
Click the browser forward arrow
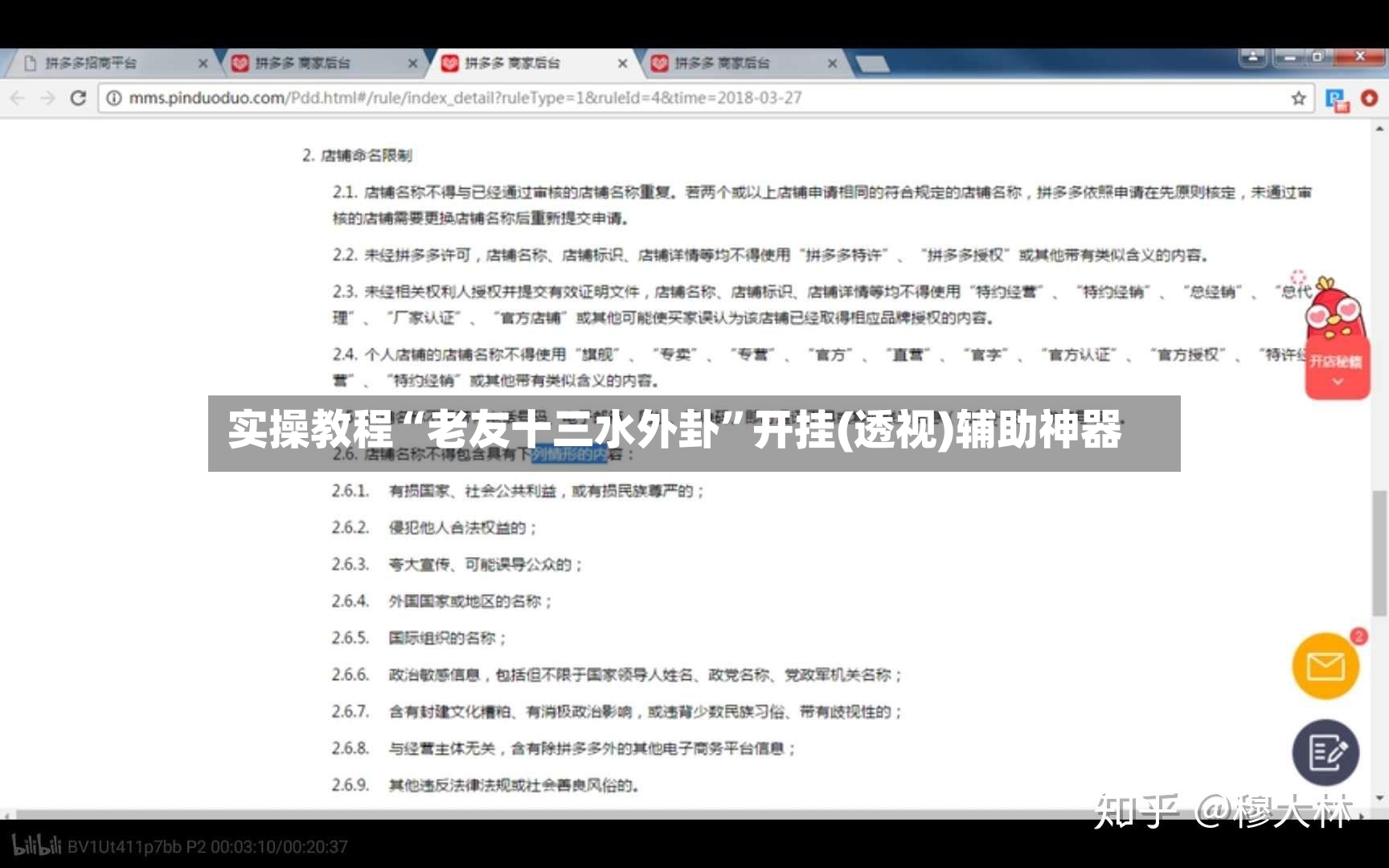pos(48,98)
